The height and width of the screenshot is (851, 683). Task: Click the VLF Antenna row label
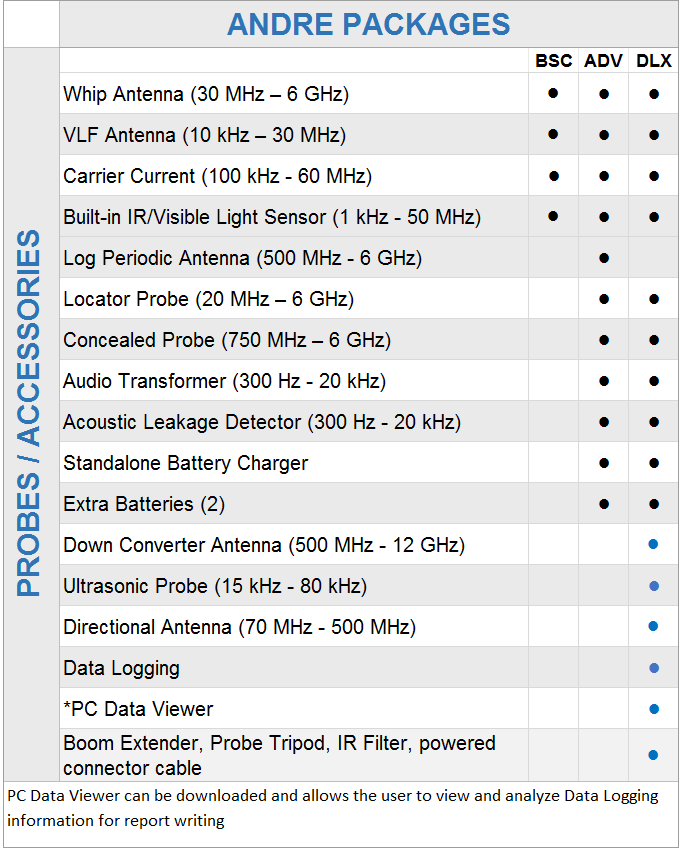204,135
